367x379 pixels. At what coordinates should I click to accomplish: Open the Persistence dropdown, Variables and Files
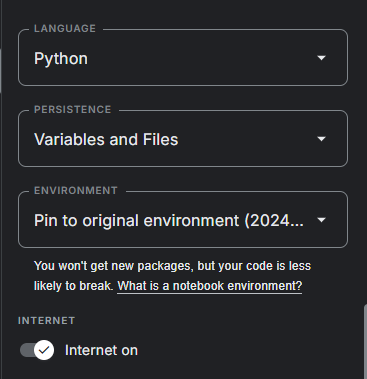click(183, 139)
